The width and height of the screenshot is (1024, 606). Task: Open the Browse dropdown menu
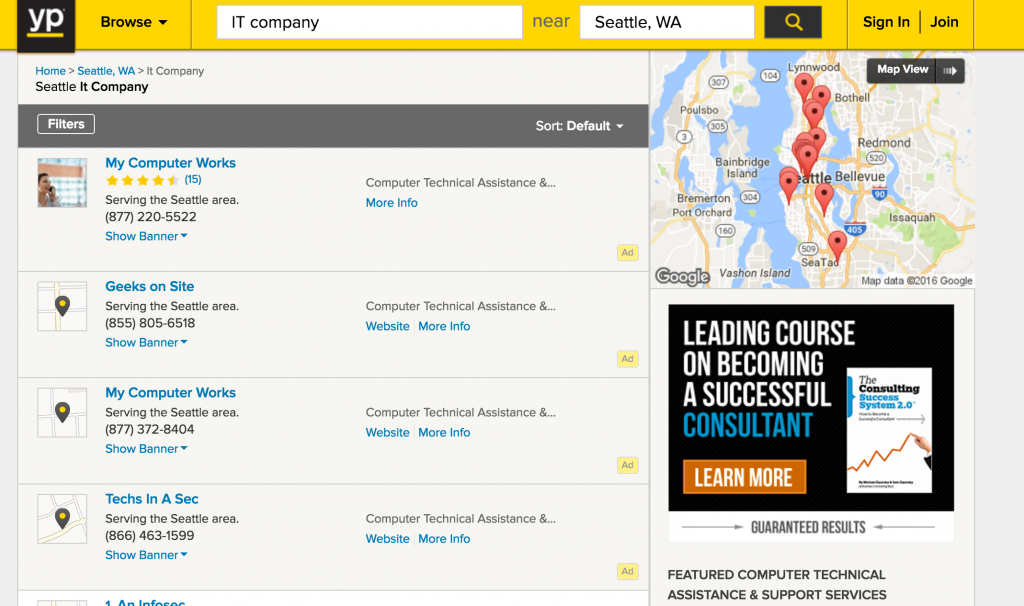coord(134,22)
